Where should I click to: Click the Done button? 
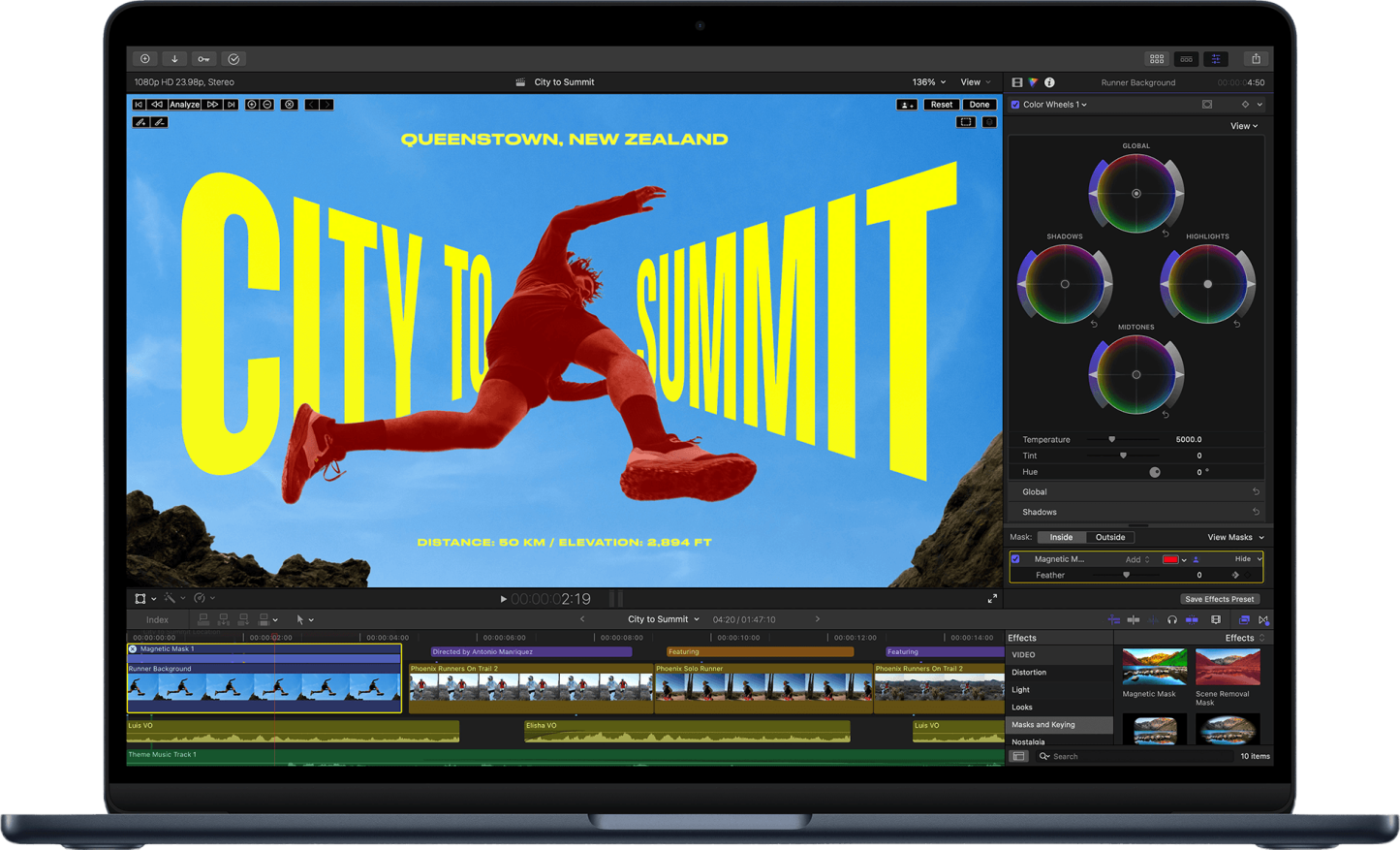pyautogui.click(x=980, y=105)
